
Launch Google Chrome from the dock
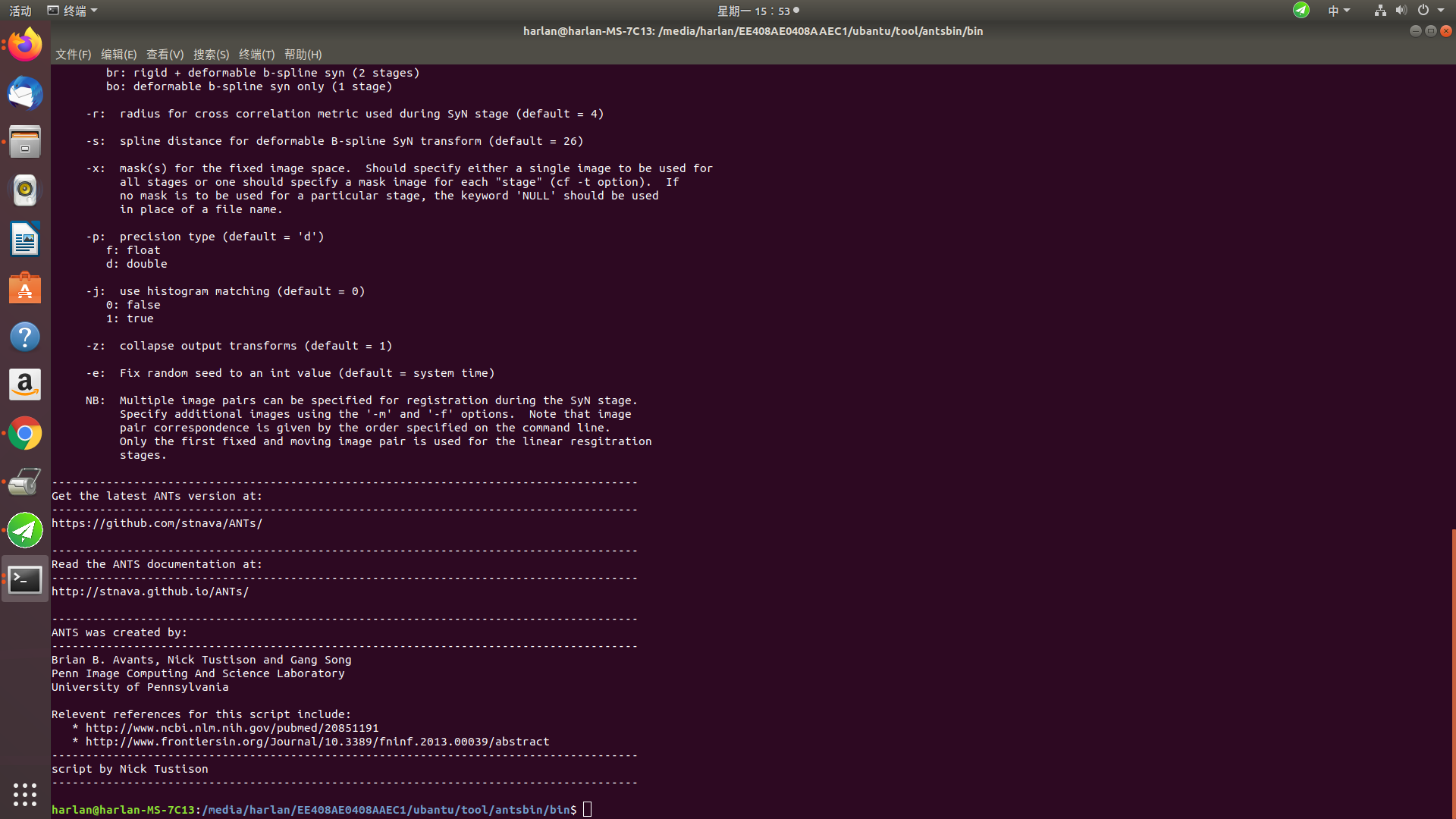click(25, 433)
